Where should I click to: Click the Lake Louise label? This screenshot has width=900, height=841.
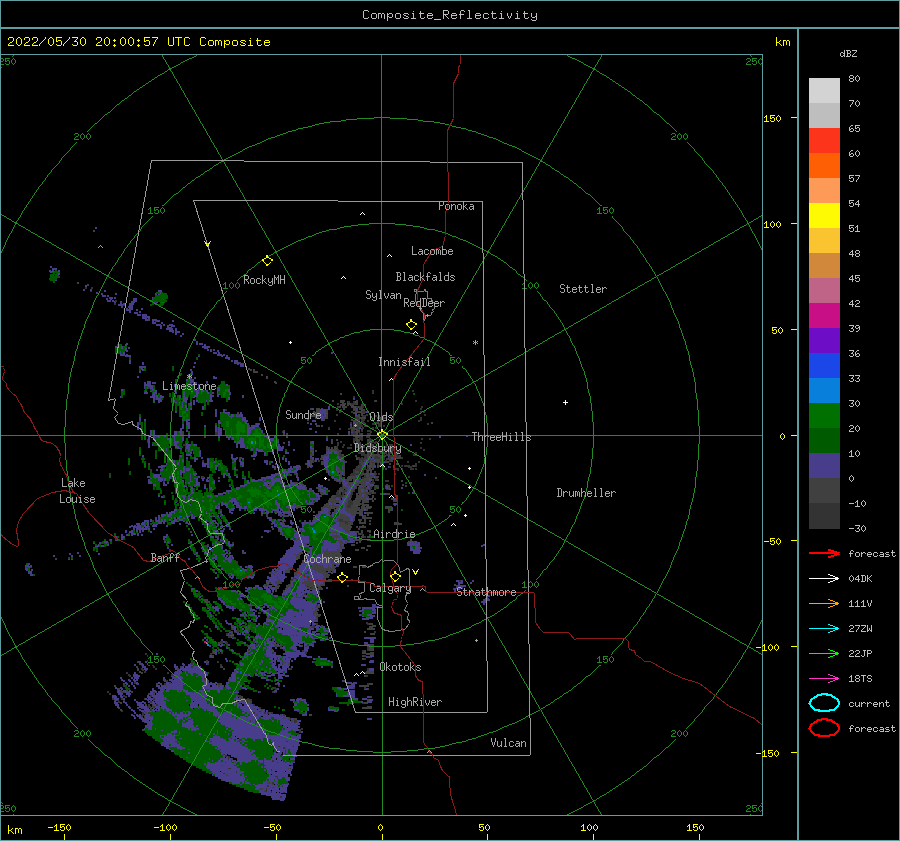pyautogui.click(x=77, y=491)
